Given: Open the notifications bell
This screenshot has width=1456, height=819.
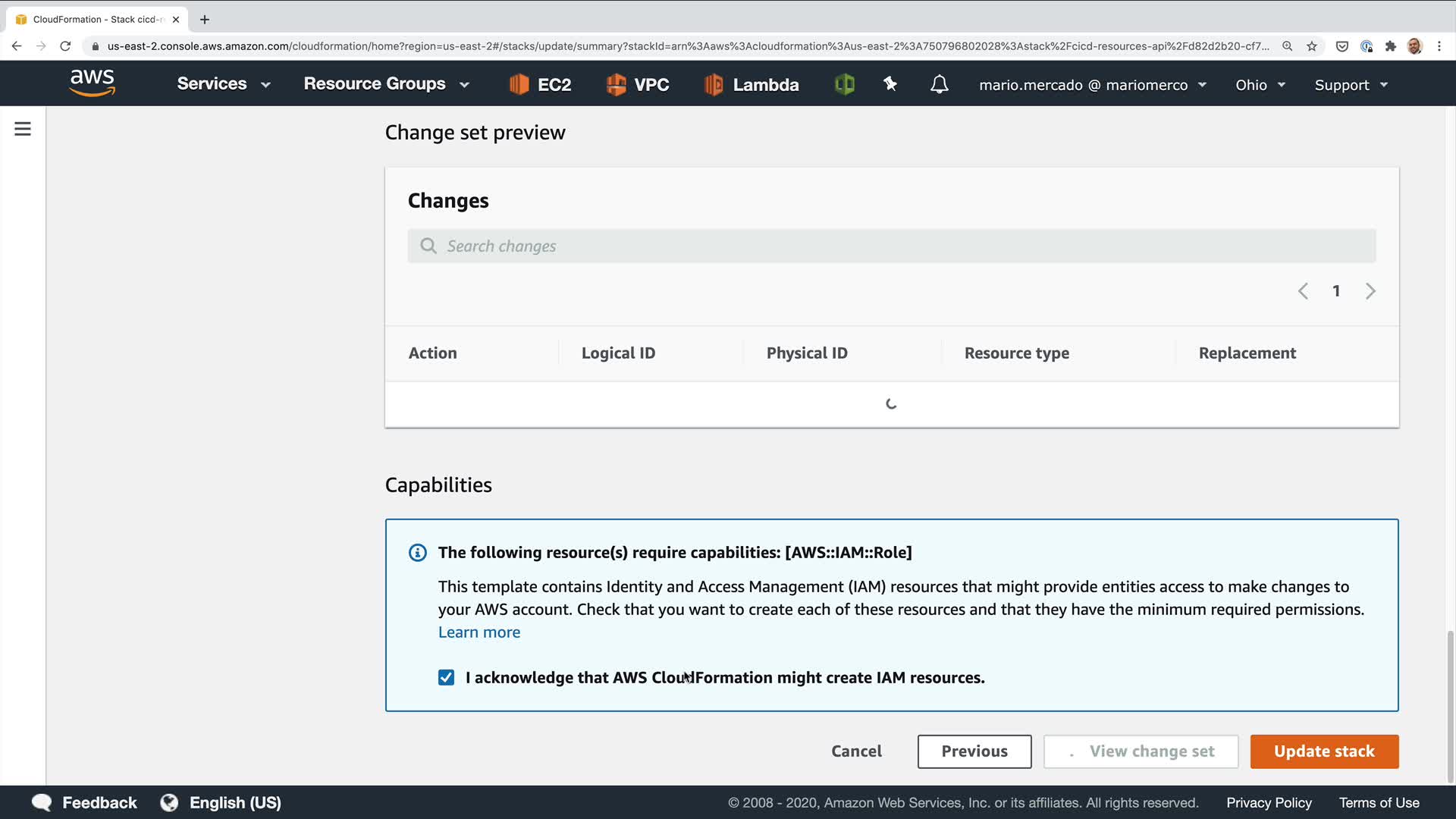Looking at the screenshot, I should tap(939, 84).
